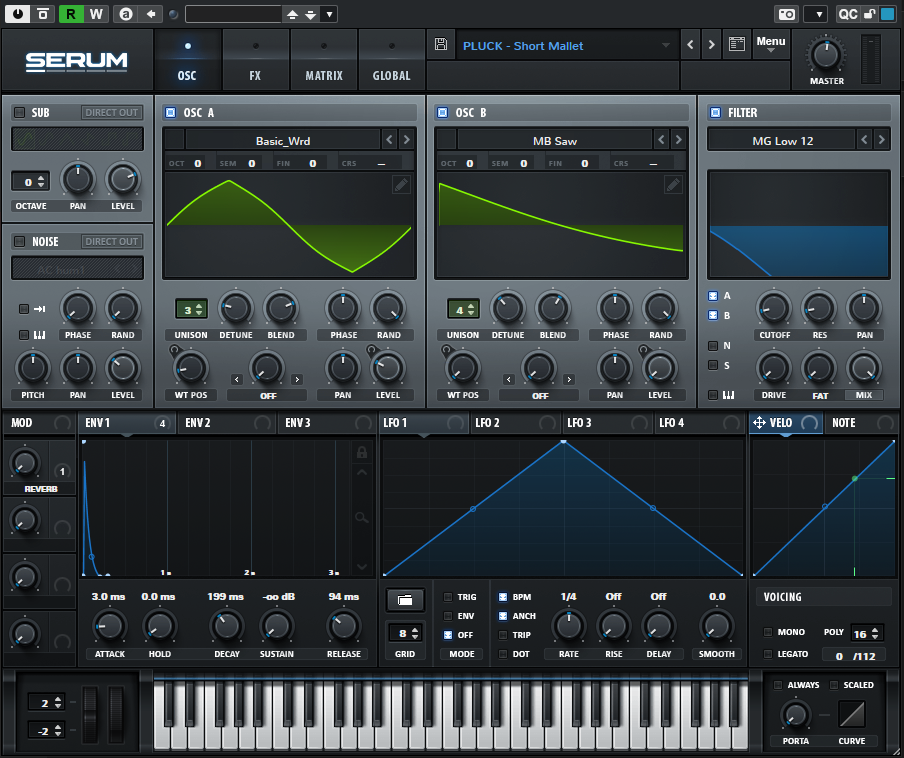Enable the SUB oscillator

19,113
